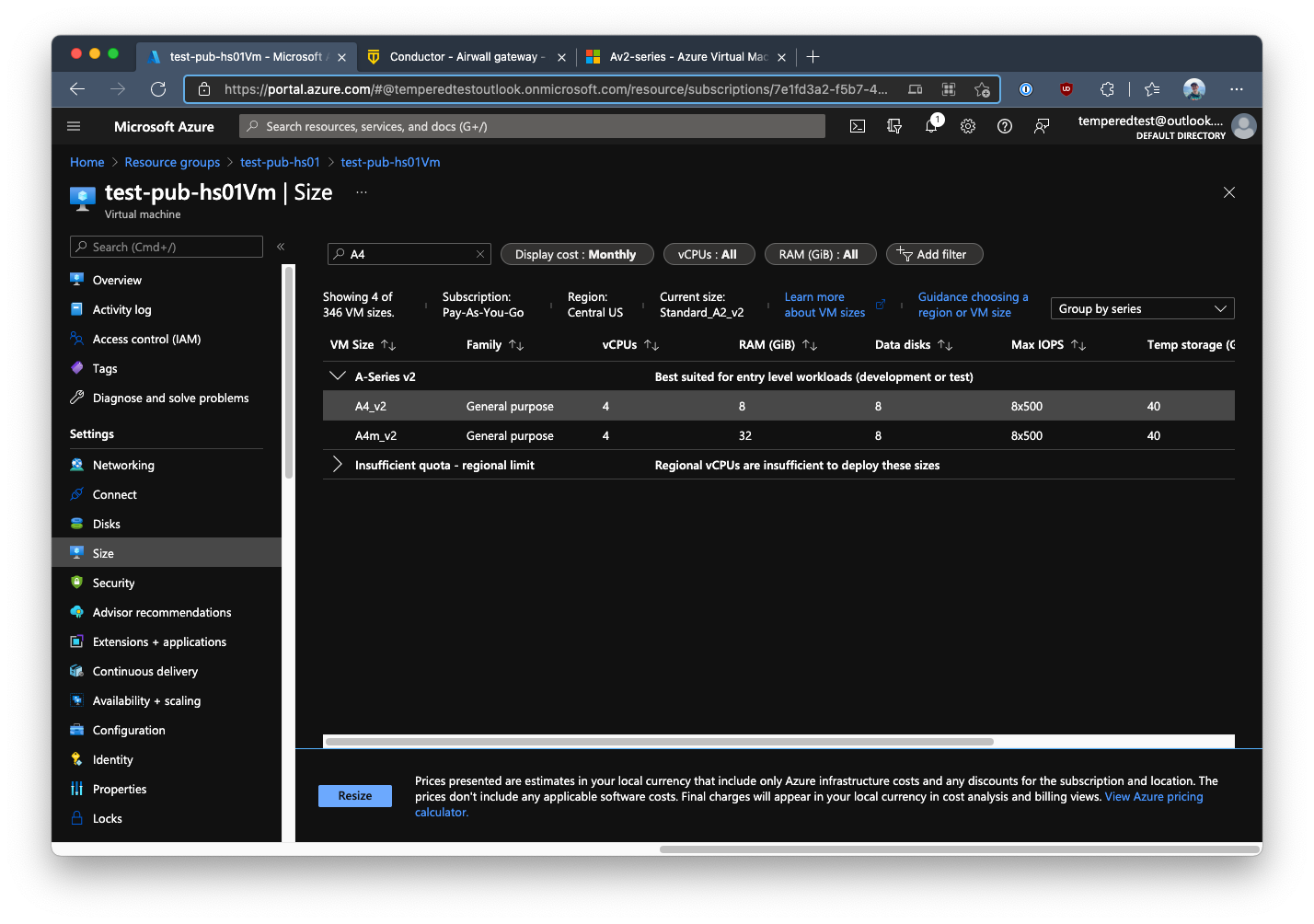
Task: Change the Display cost Monthly filter
Action: pos(577,255)
